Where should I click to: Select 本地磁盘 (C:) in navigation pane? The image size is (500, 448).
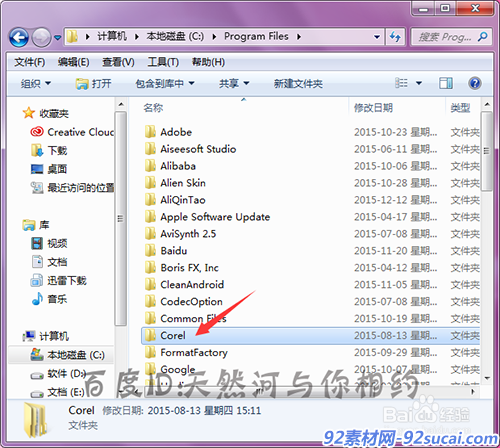(67, 355)
